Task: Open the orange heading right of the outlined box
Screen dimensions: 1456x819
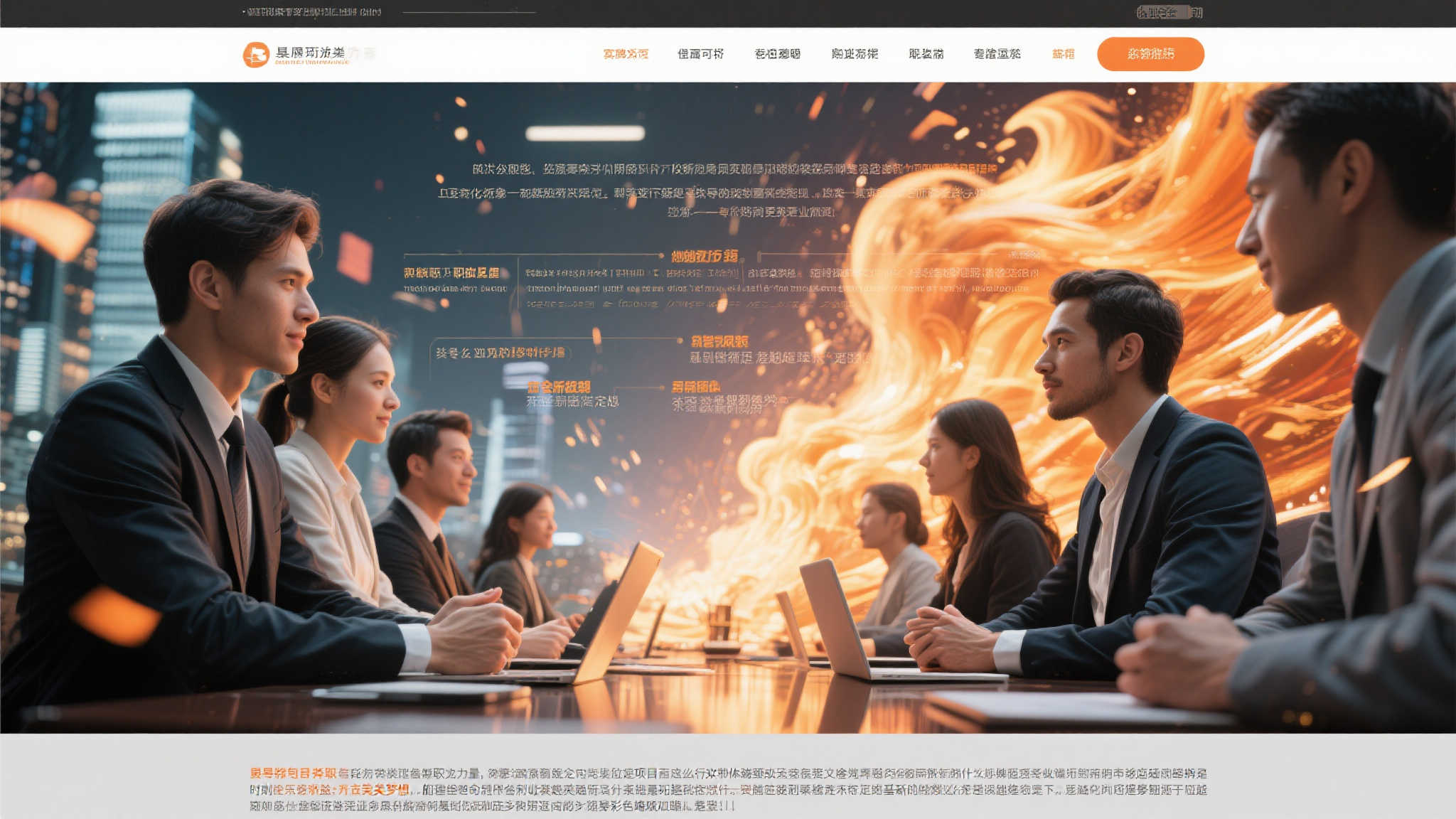Action: click(x=719, y=342)
